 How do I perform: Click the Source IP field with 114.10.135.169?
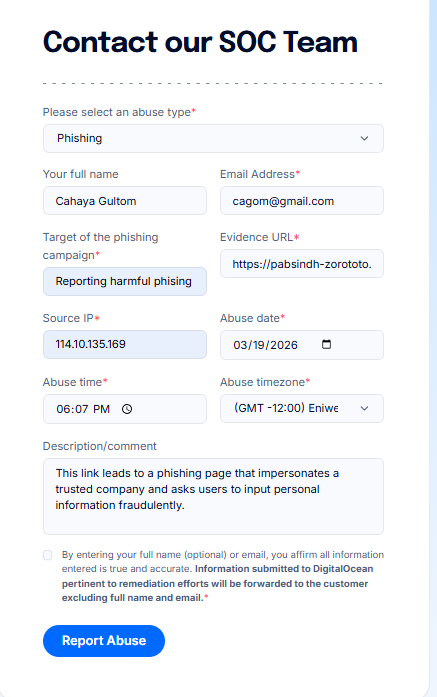click(125, 344)
